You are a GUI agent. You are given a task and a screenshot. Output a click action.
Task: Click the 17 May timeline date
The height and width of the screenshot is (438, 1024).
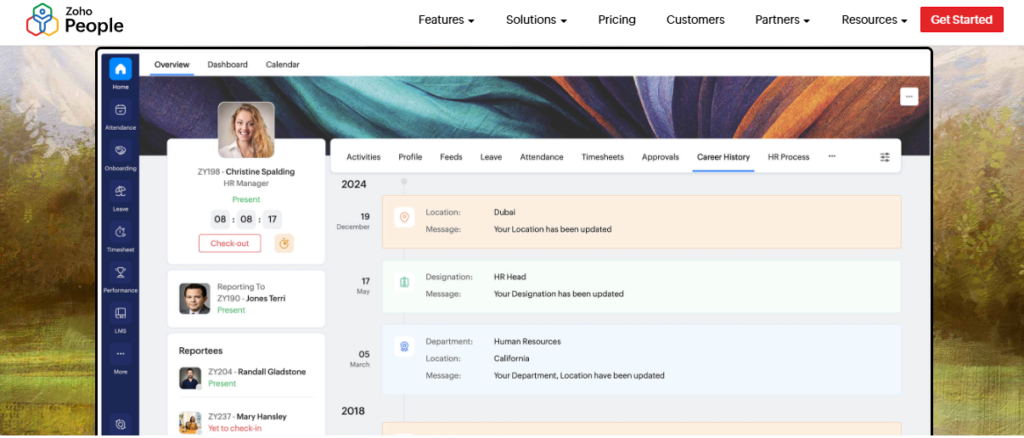pyautogui.click(x=364, y=286)
